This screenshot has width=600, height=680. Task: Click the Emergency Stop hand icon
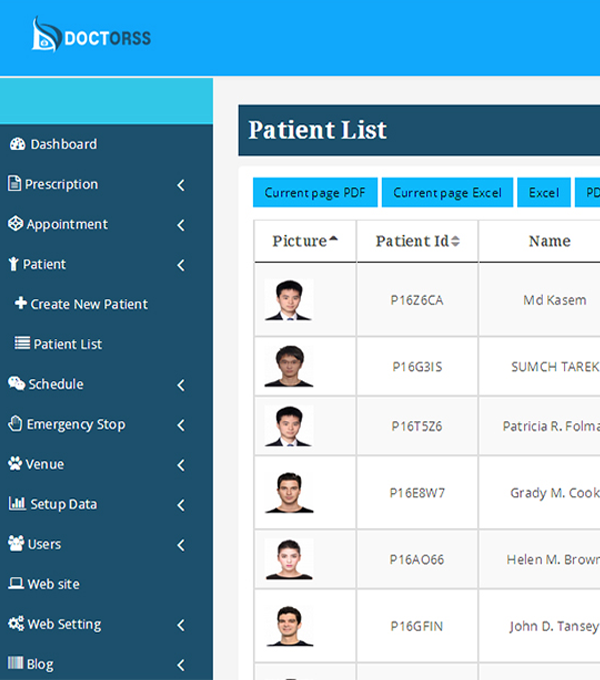tap(16, 423)
